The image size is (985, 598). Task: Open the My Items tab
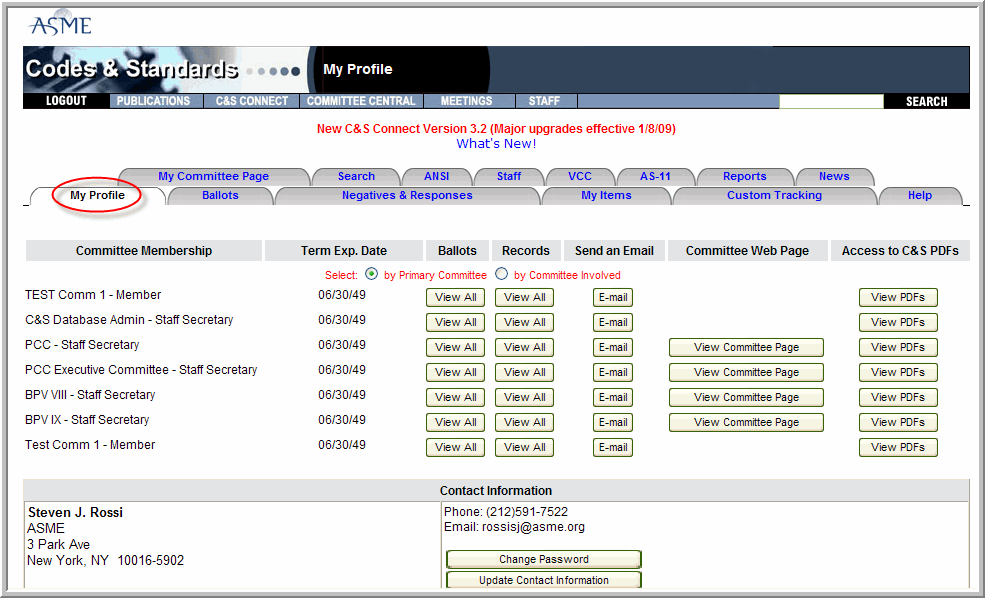click(606, 195)
